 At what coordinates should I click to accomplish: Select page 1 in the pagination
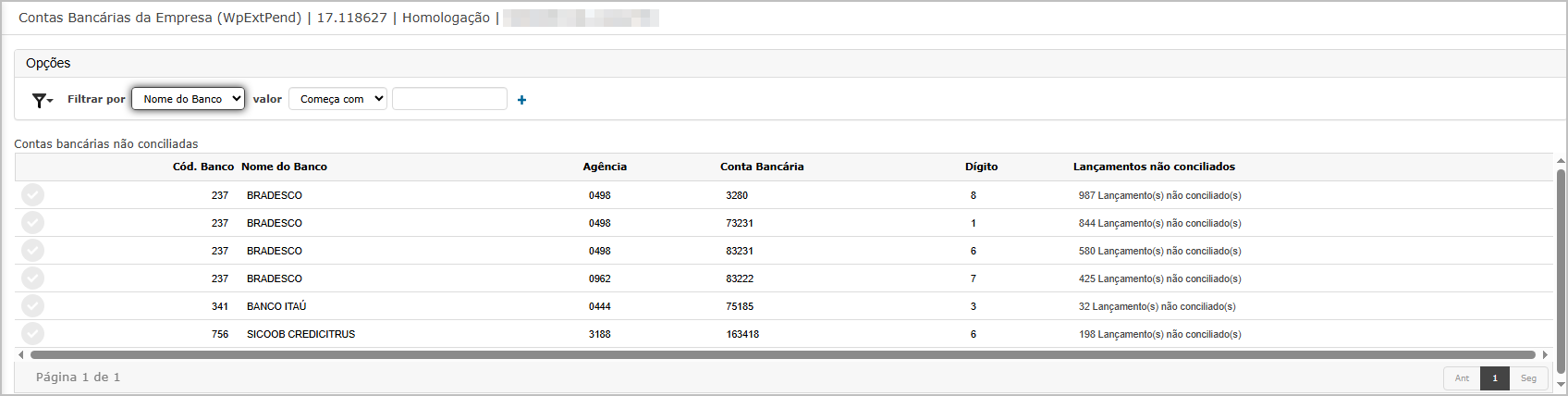tap(1495, 378)
